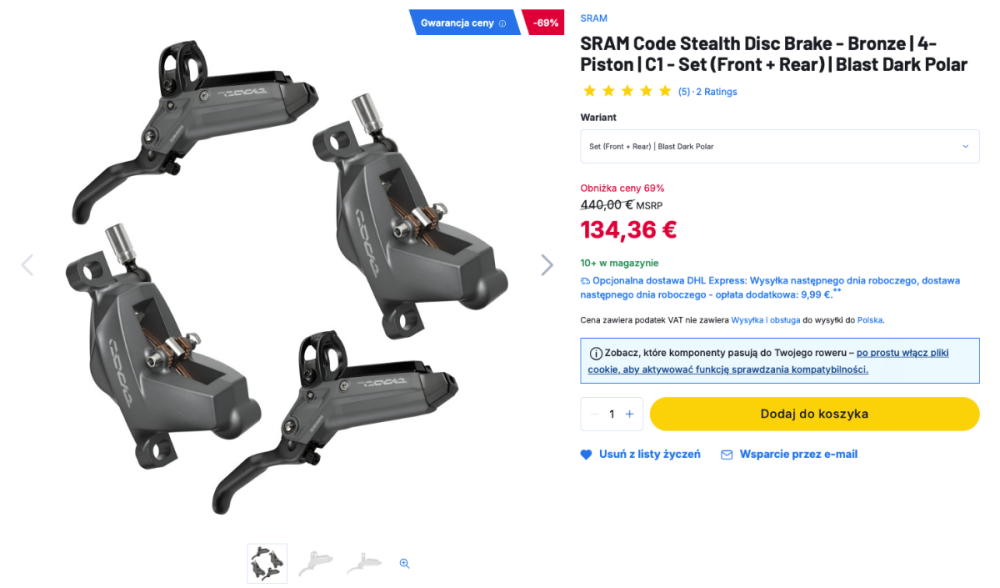The width and height of the screenshot is (1000, 588).
Task: Go to the previous product image arrow
Action: click(x=27, y=265)
